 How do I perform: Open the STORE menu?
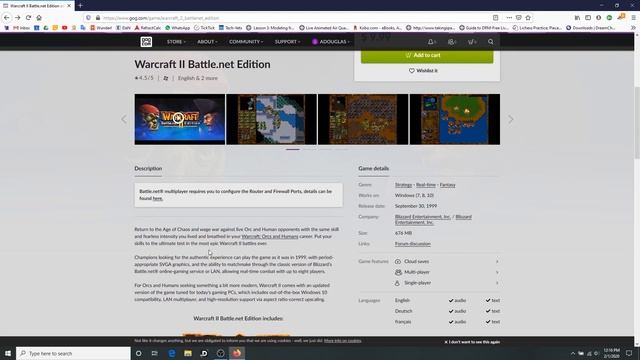pos(176,42)
